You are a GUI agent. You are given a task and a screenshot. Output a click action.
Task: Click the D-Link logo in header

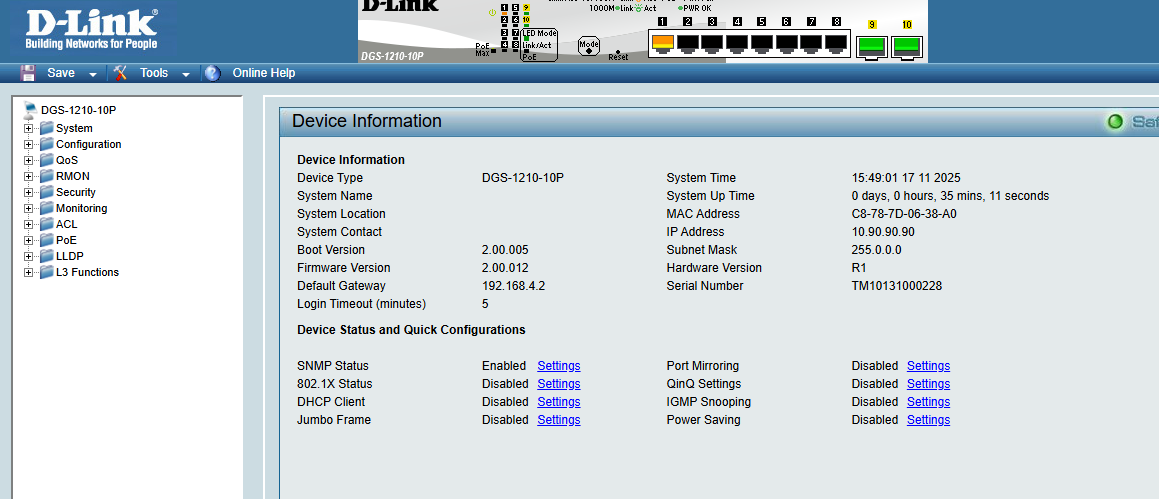click(x=90, y=30)
